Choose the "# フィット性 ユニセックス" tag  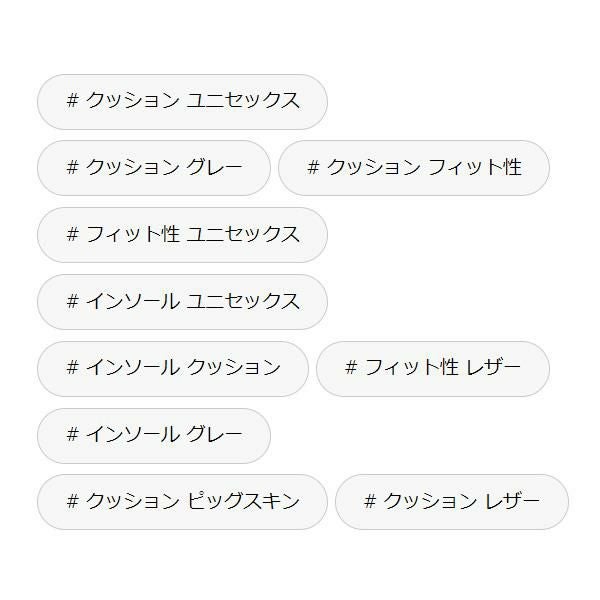pos(182,234)
